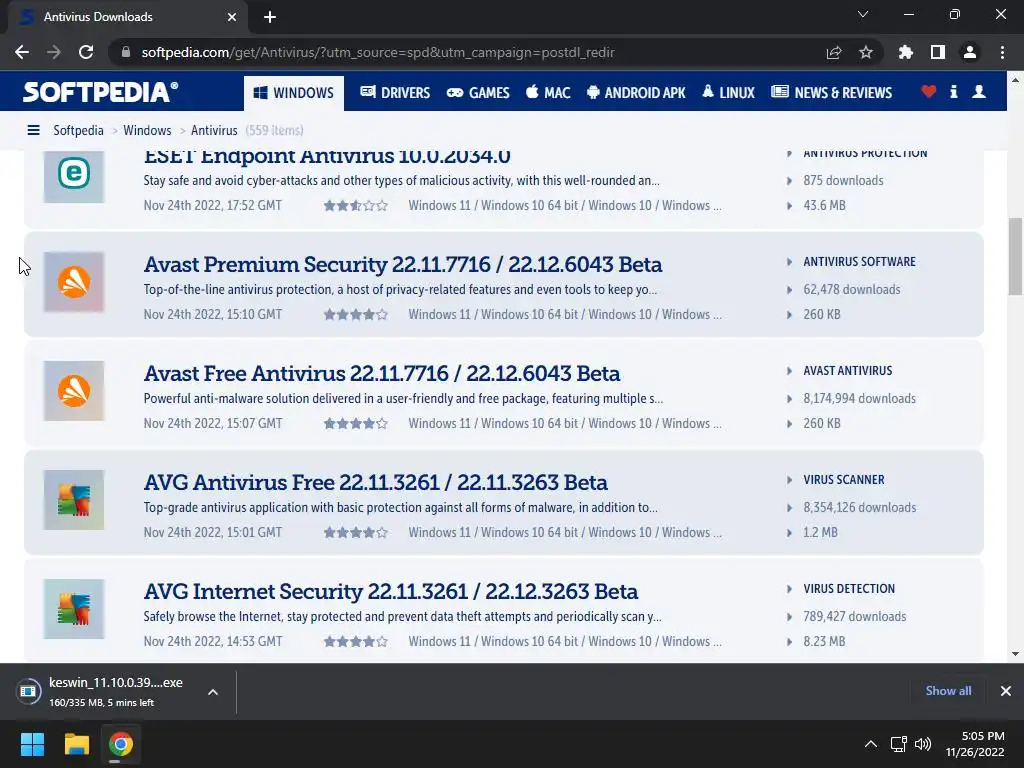The image size is (1024, 768).
Task: Open the Chrome profile icon
Action: (970, 52)
